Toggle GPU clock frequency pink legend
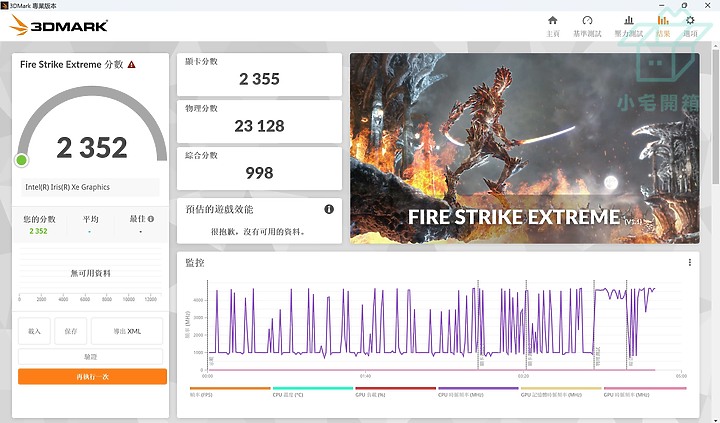The image size is (720, 423). point(645,392)
